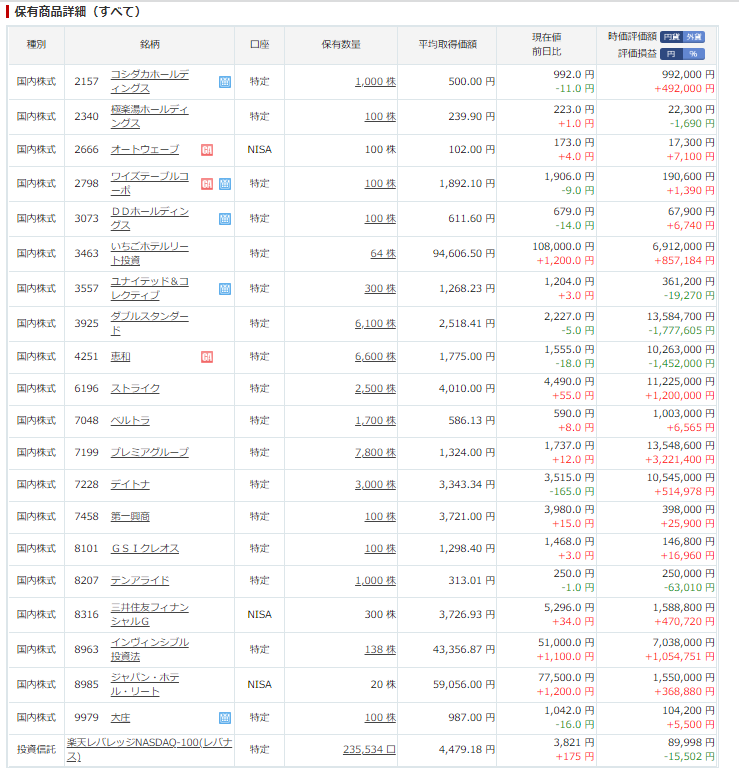739x773 pixels.
Task: Click the blue icon in the ユナイテッド&コレクティブ row
Action: click(x=225, y=289)
